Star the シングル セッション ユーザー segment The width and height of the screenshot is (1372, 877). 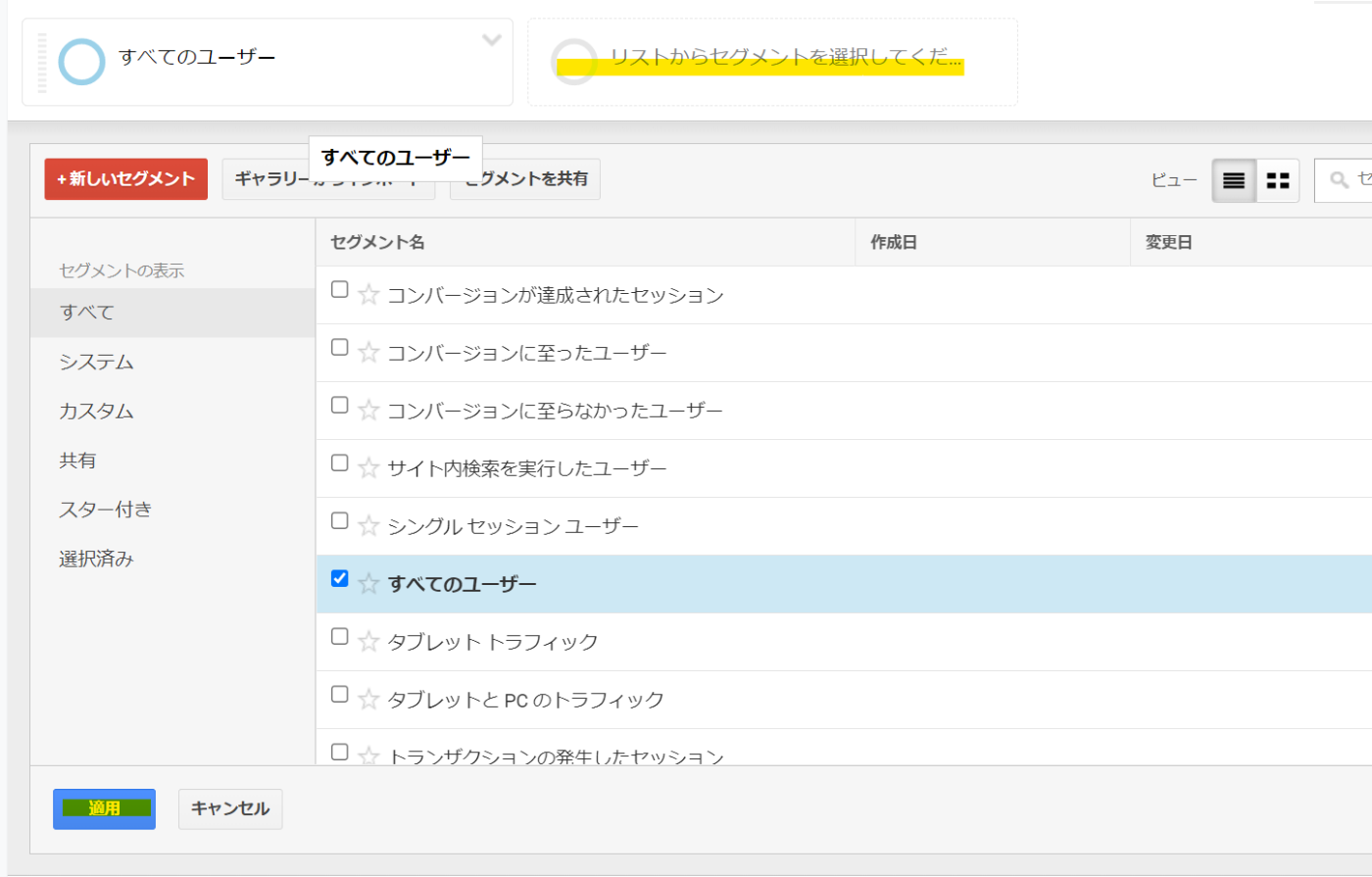click(368, 525)
